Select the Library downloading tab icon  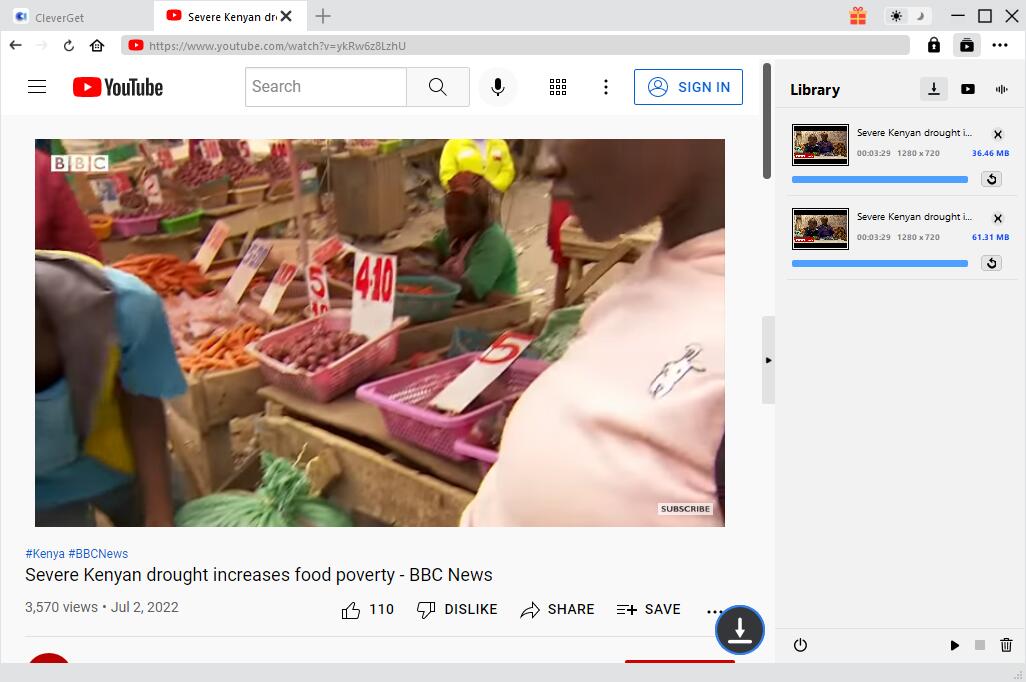tap(933, 89)
